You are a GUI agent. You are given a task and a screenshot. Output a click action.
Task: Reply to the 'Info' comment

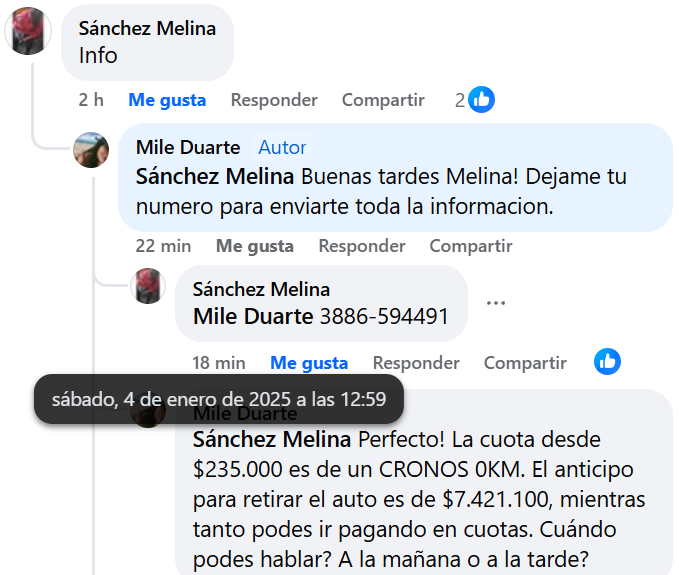click(274, 100)
